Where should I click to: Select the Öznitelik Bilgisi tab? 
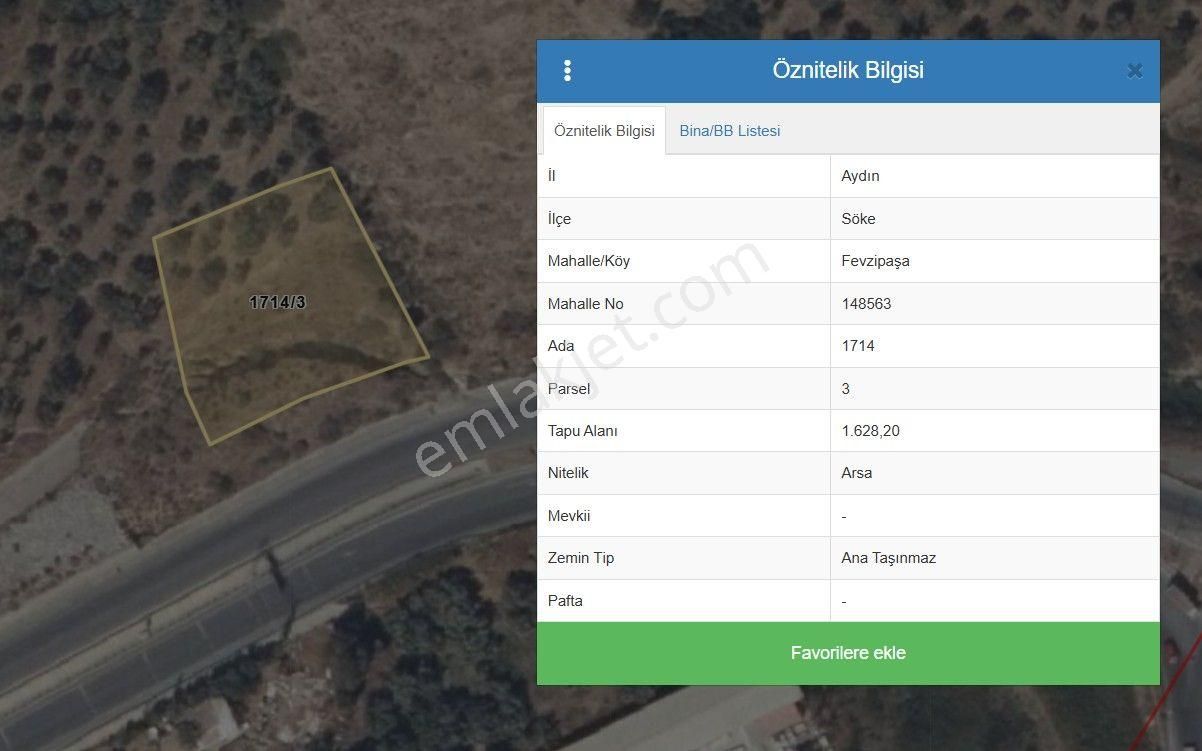[x=604, y=131]
